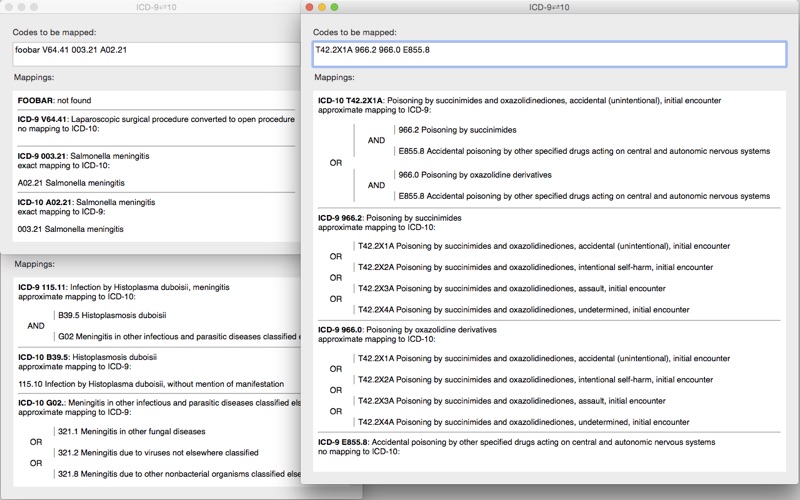Click 321.2 Meningitis due to viruses entry
The width and height of the screenshot is (800, 500).
158,453
